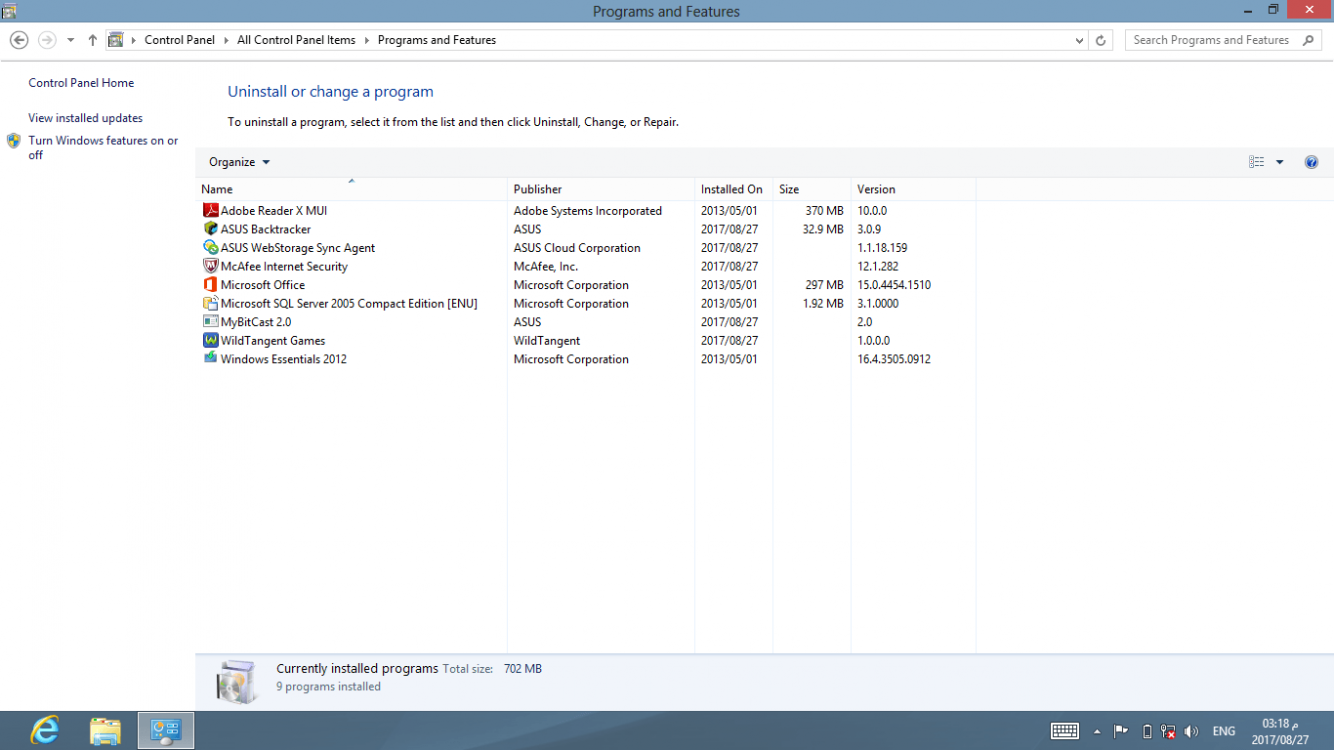Open the View installed updates link
1334x750 pixels.
85,118
